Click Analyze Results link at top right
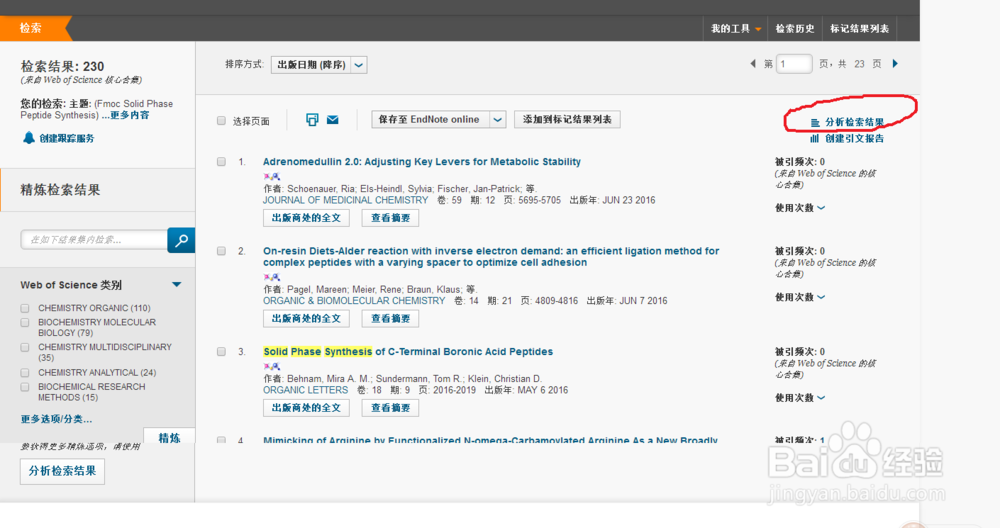The width and height of the screenshot is (1000, 528). point(855,122)
